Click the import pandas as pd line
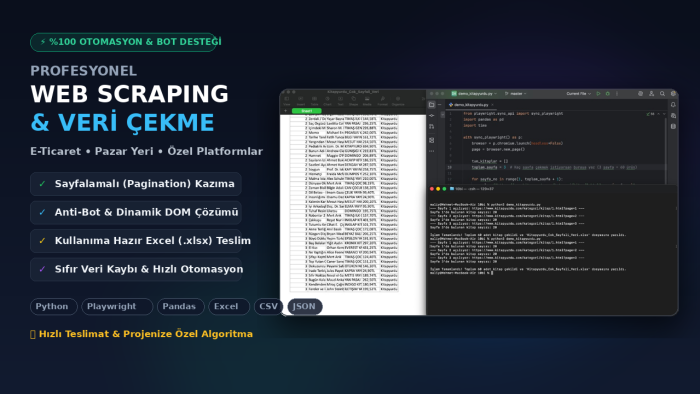Screen dimensions: 700x394 [x=483, y=120]
